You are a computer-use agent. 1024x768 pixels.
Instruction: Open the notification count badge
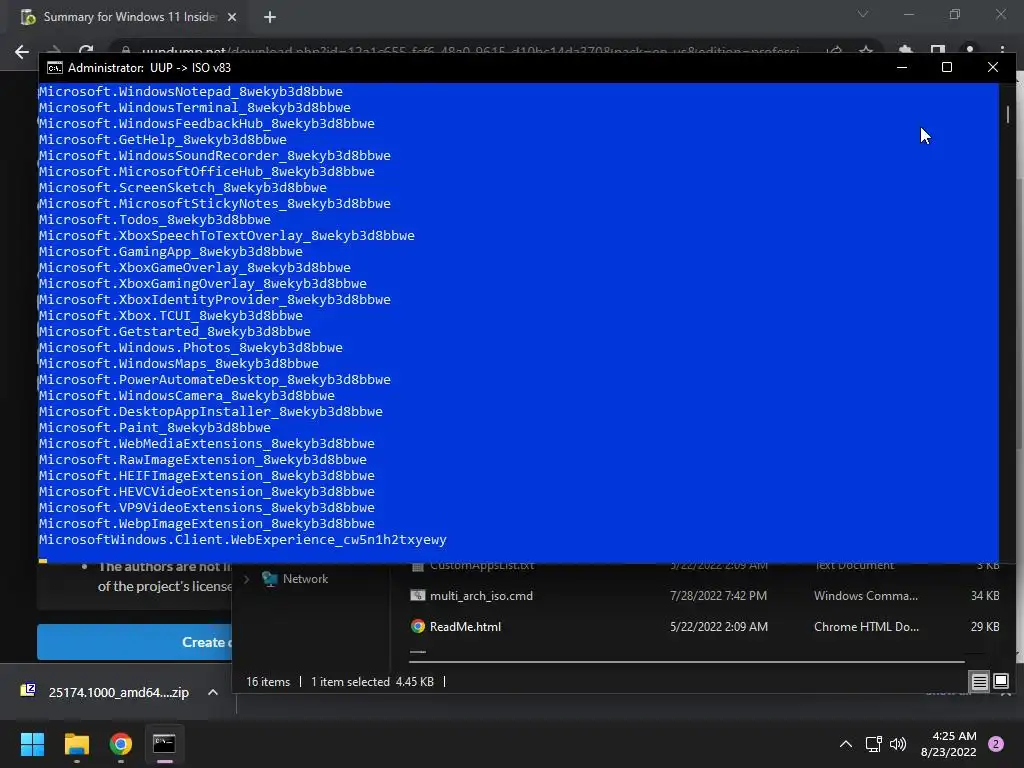click(996, 744)
